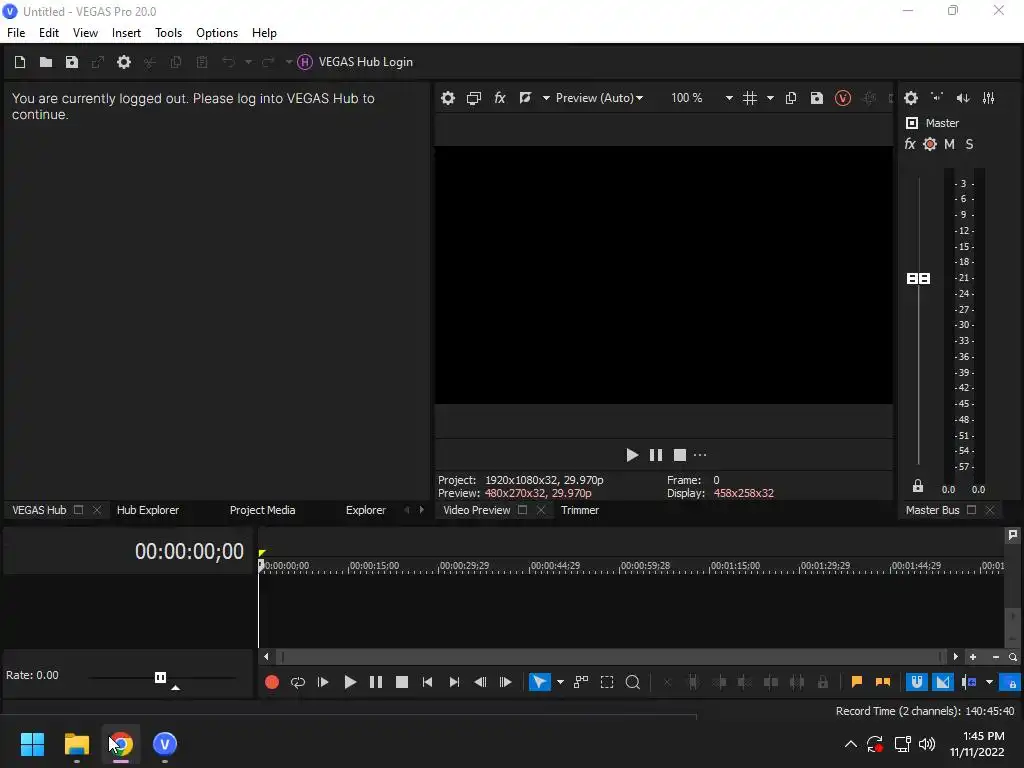Viewport: 1024px width, 768px height.
Task: Switch to Trimmer tab
Action: pyautogui.click(x=579, y=510)
